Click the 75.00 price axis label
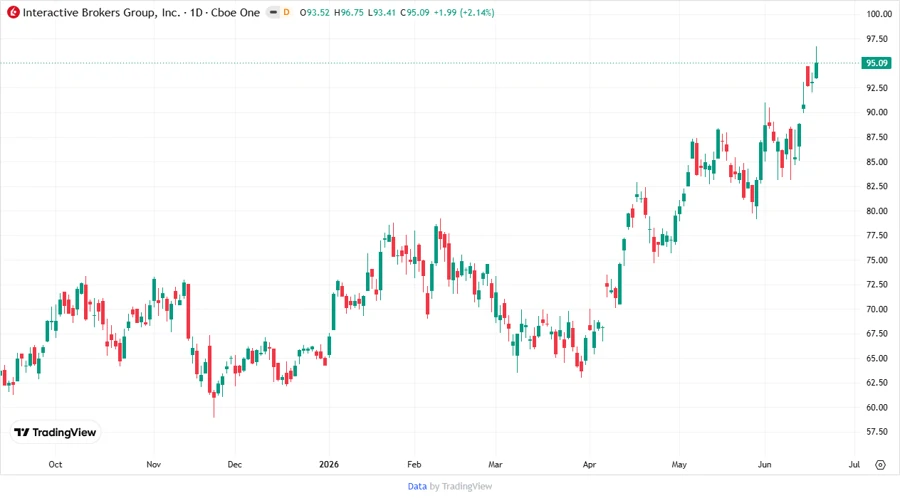 (x=877, y=260)
